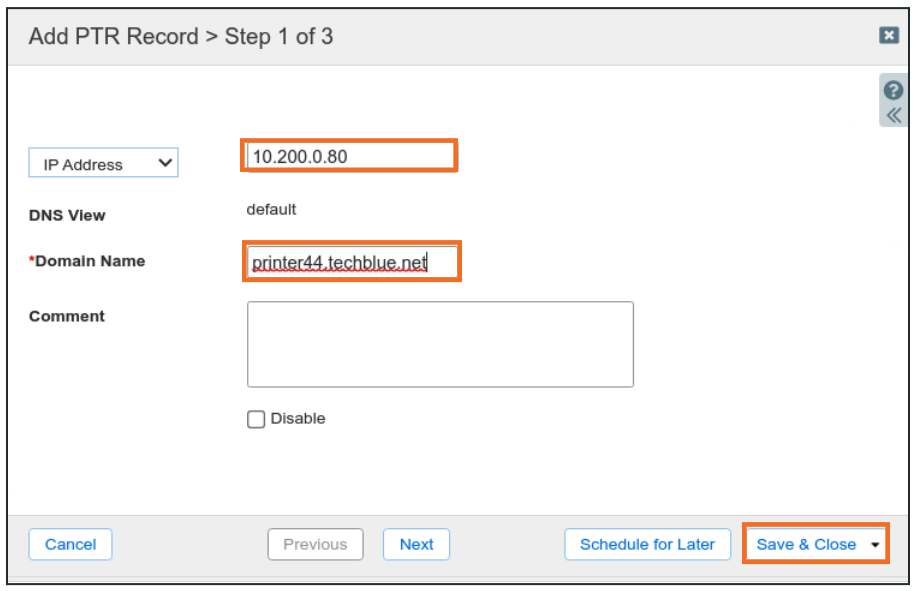Close the Add PTR Record dialog

point(888,35)
